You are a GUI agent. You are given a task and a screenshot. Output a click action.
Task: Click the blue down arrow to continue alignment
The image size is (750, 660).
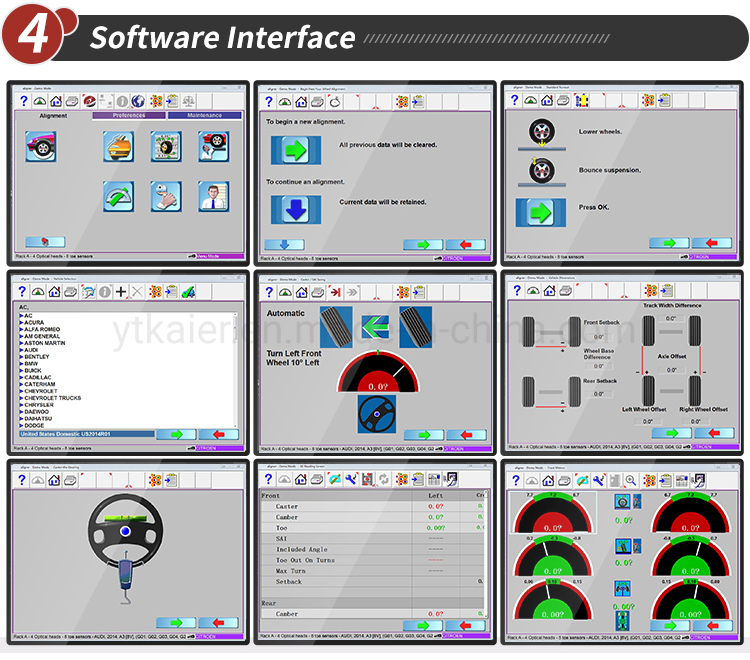[x=296, y=209]
